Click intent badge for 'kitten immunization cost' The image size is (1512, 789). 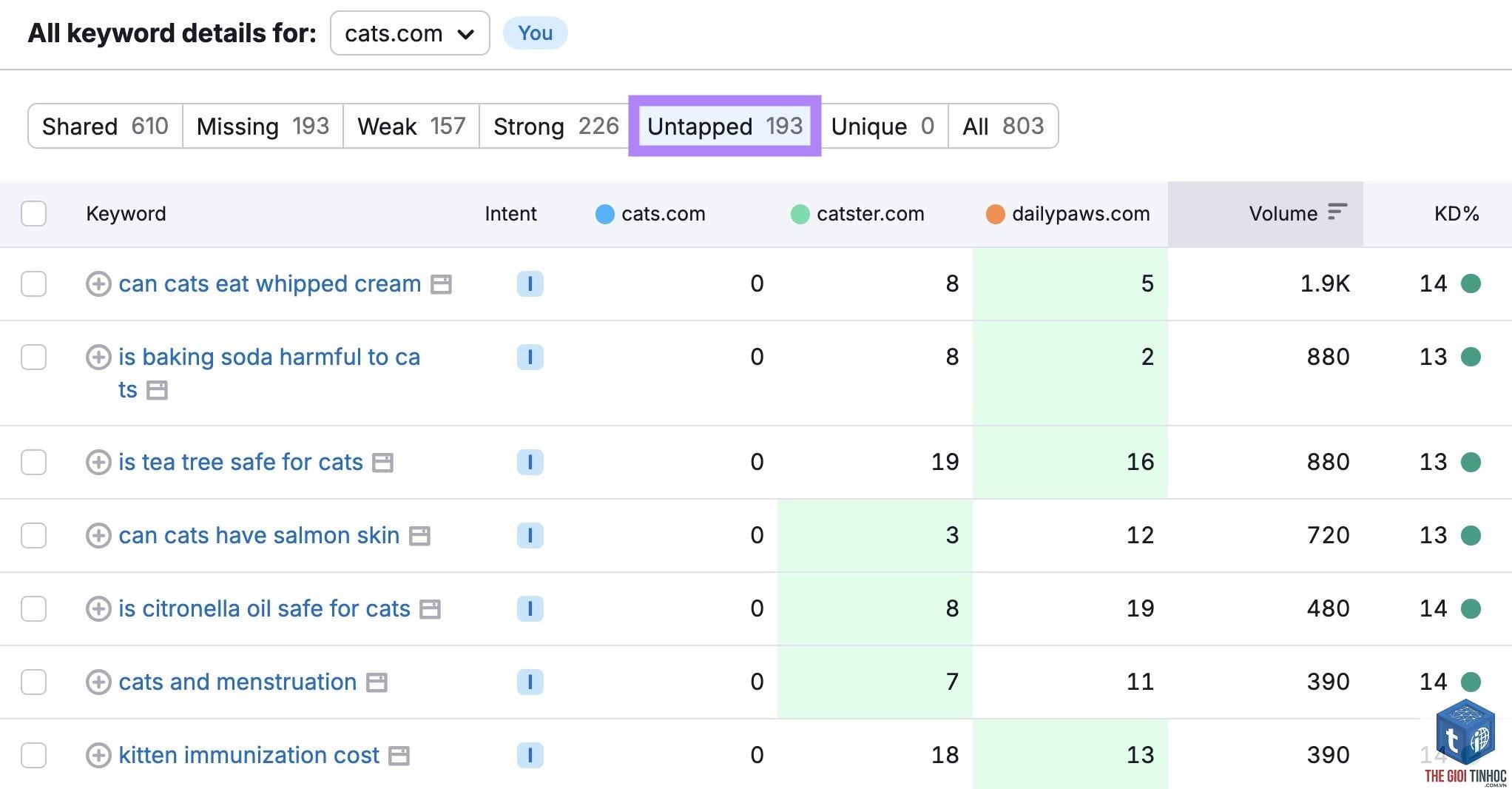(x=530, y=755)
